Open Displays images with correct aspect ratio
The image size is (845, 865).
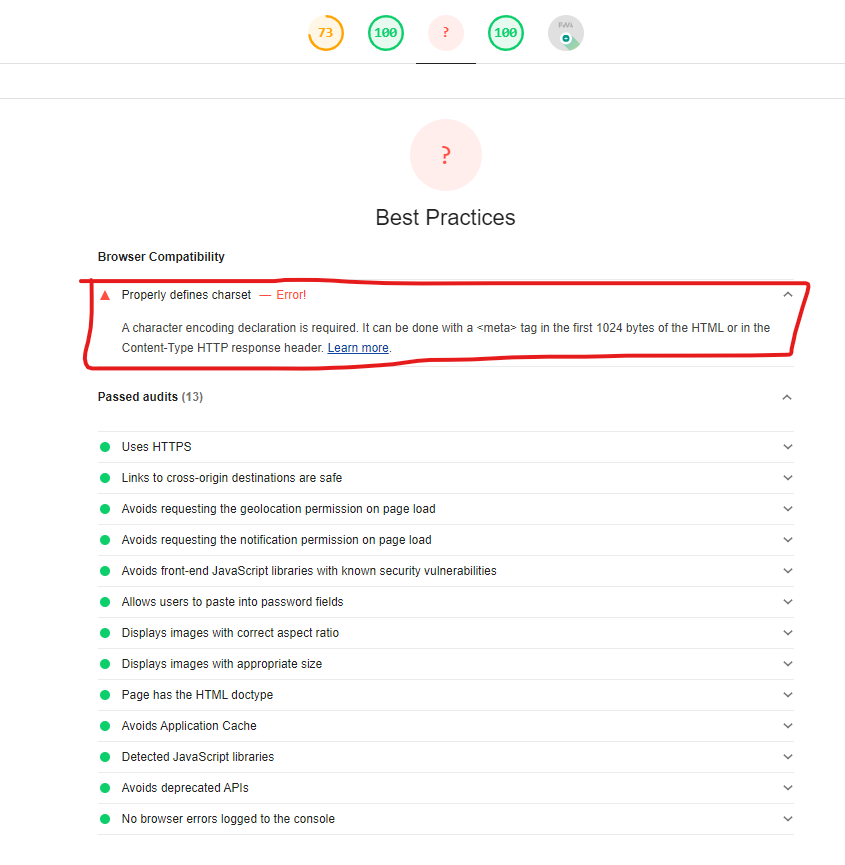(x=446, y=633)
